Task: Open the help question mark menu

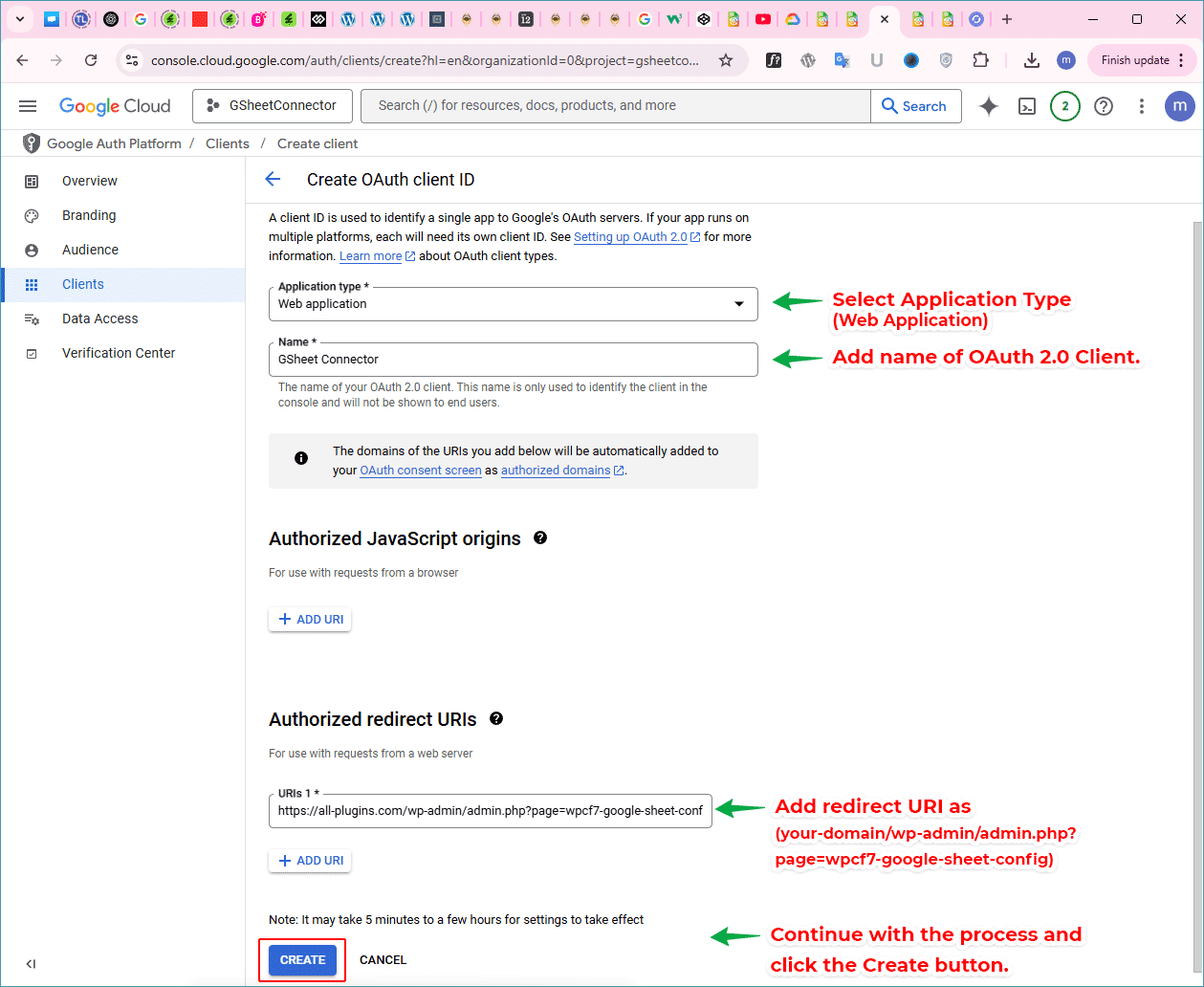Action: pos(1104,106)
